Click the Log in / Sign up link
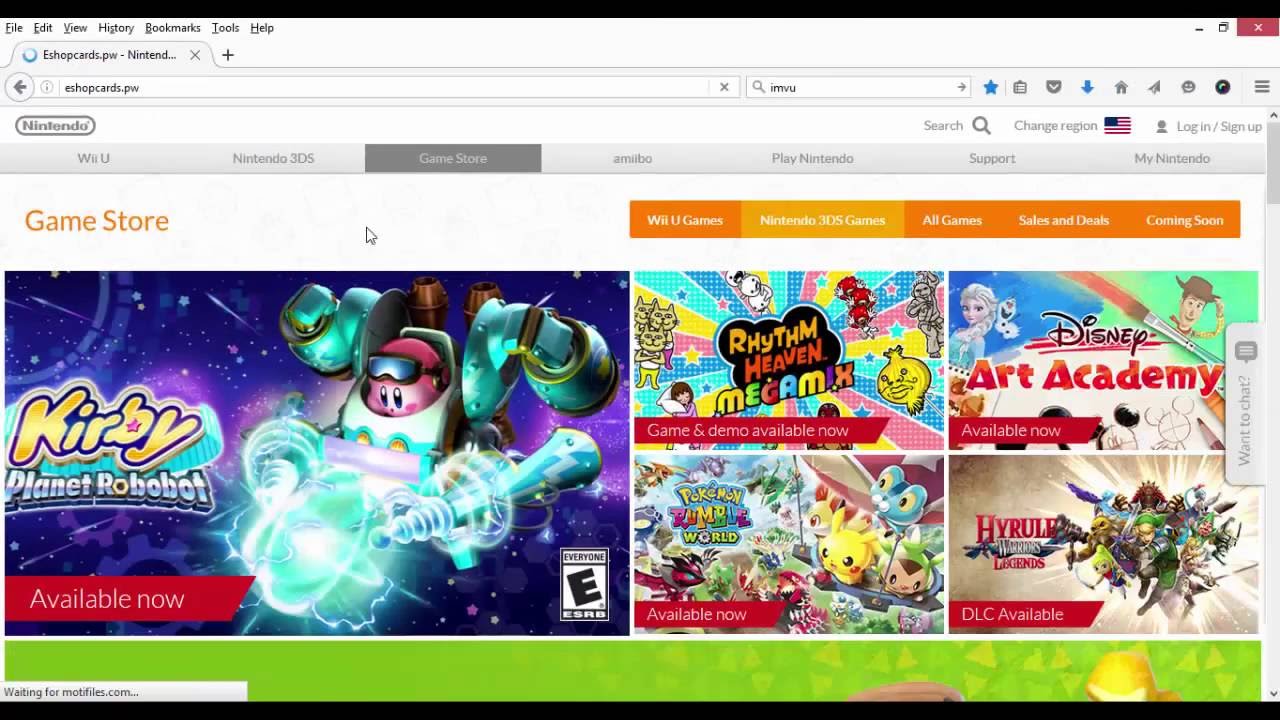The image size is (1280, 720). point(1219,127)
